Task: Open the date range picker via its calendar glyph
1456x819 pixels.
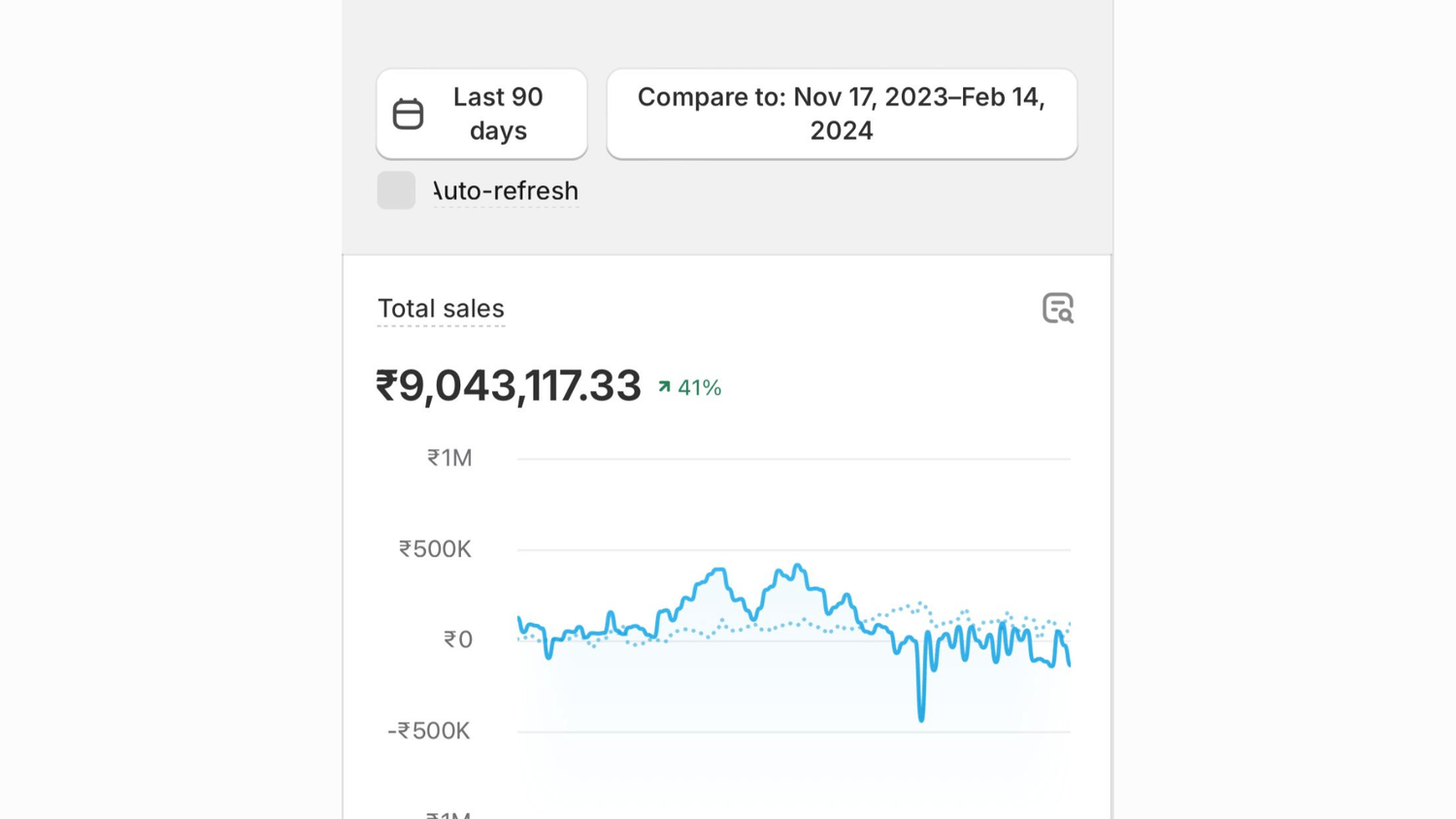Action: tap(410, 113)
